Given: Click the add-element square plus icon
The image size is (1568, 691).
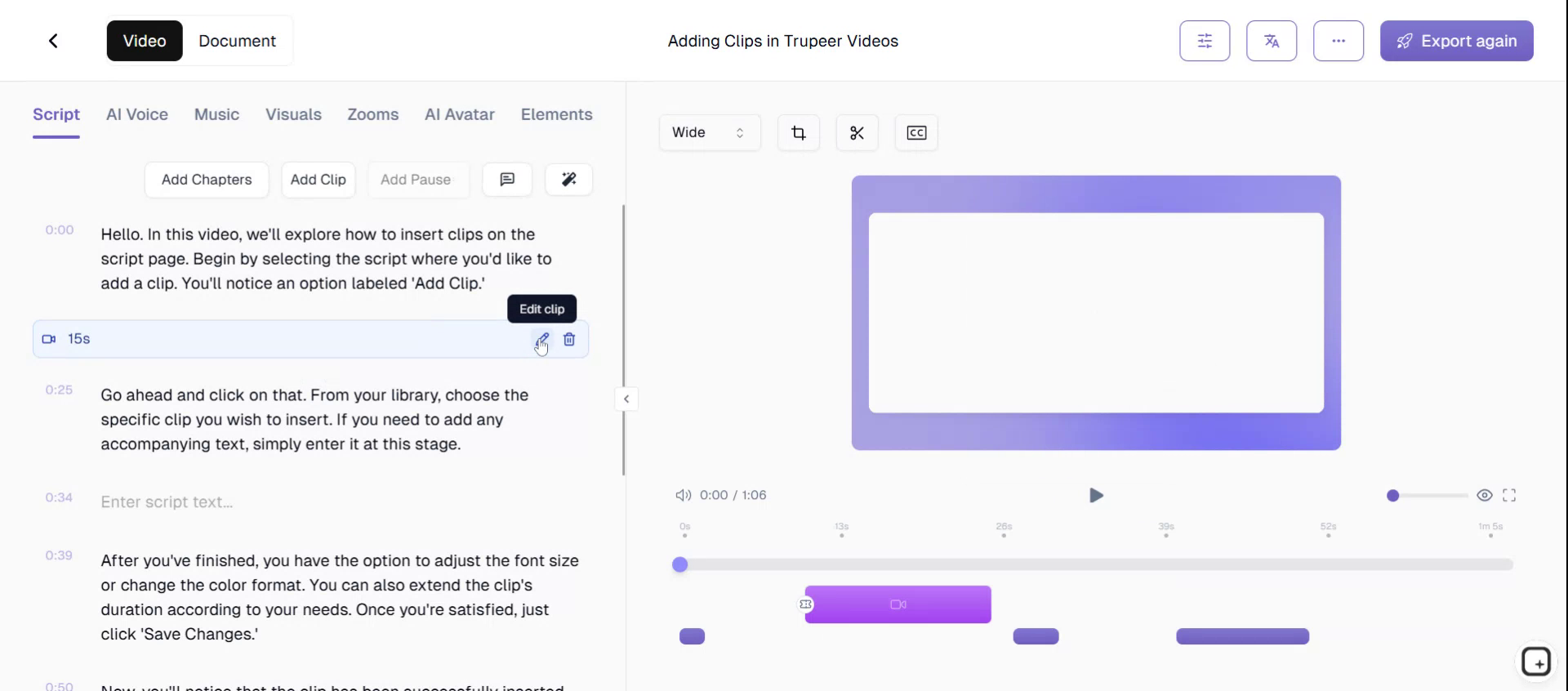Looking at the screenshot, I should (x=1536, y=662).
